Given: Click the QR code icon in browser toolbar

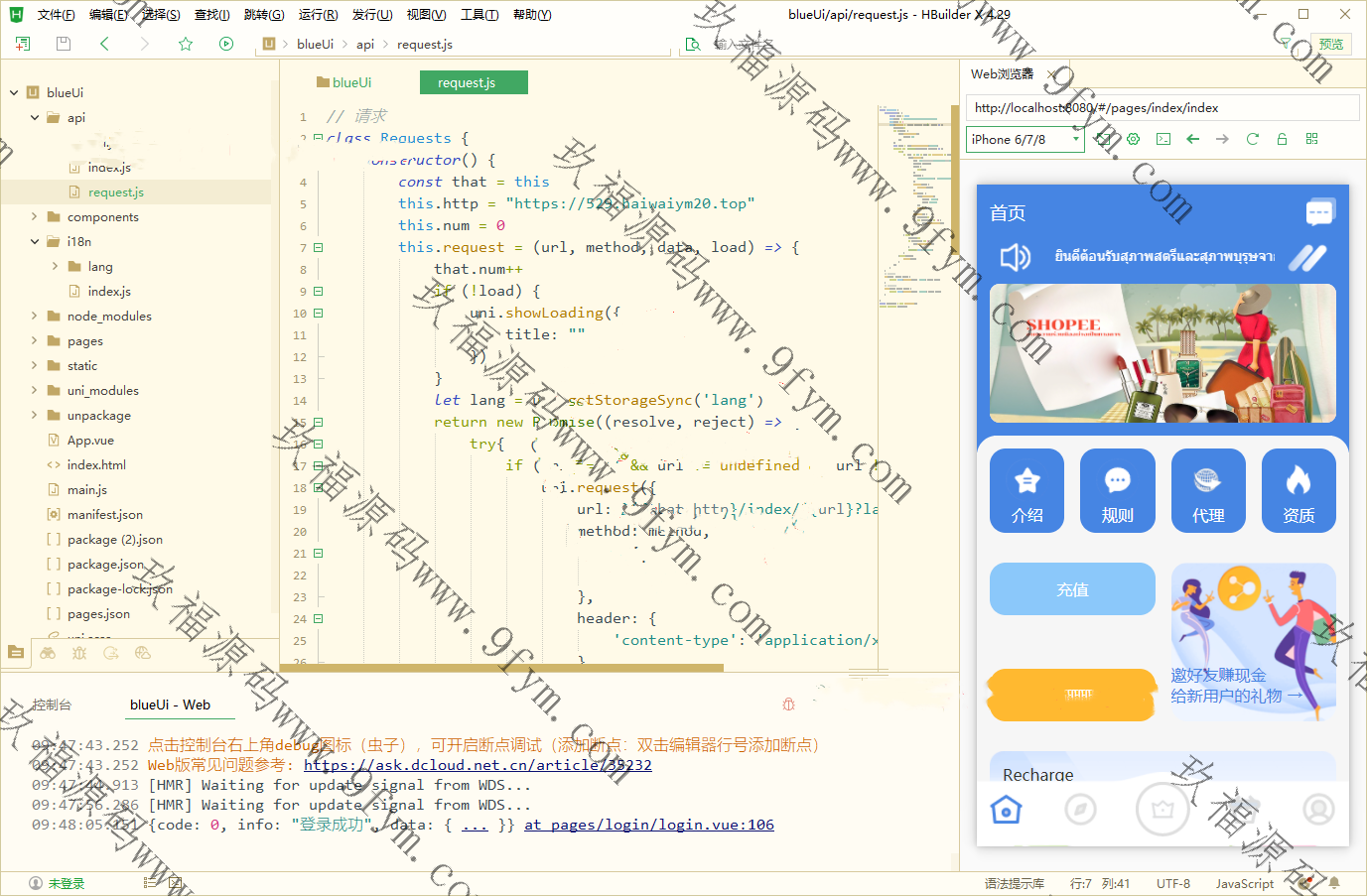Looking at the screenshot, I should [x=1311, y=139].
